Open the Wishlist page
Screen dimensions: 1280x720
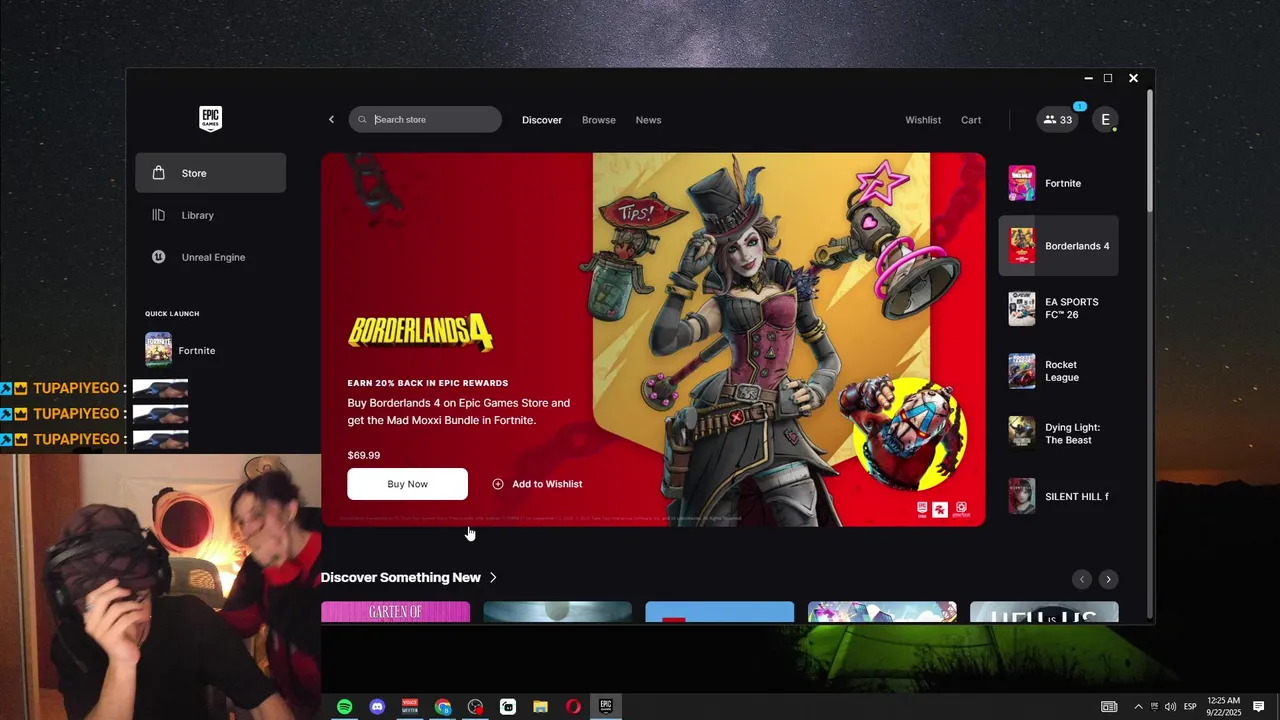pos(923,120)
